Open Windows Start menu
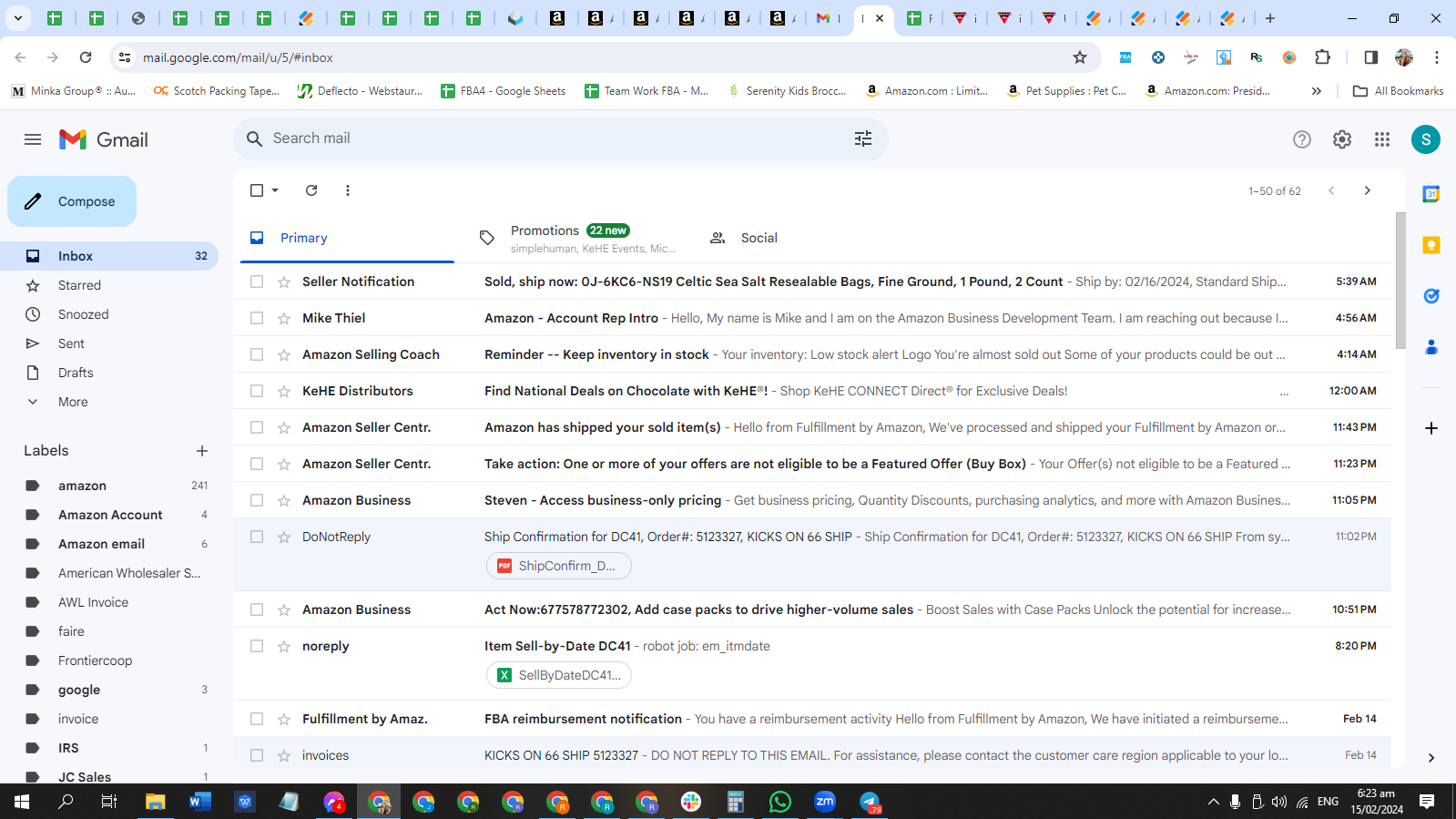The height and width of the screenshot is (819, 1456). (22, 802)
